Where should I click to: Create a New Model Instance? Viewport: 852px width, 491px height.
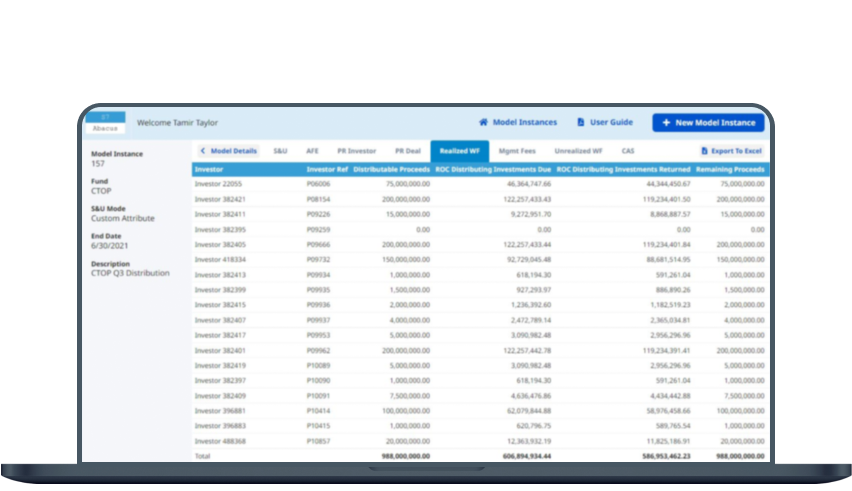coord(709,123)
